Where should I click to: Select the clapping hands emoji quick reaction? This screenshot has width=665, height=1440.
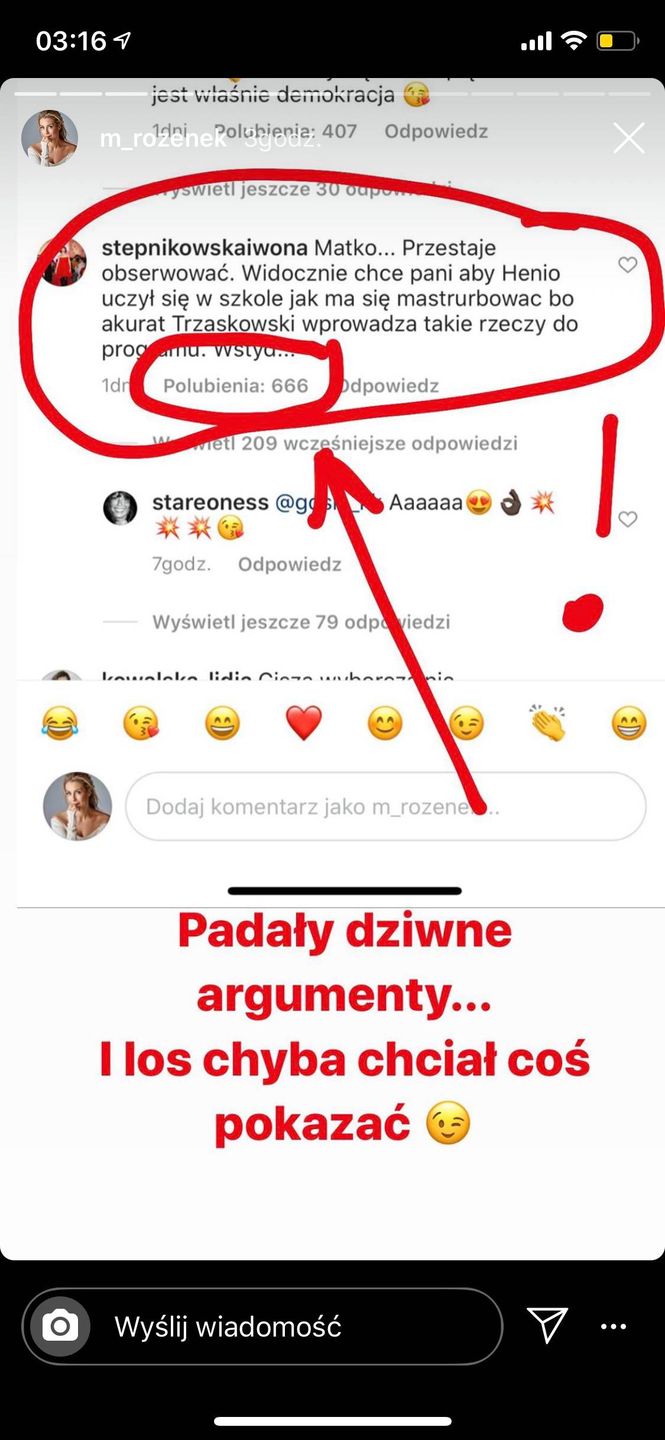pyautogui.click(x=547, y=722)
